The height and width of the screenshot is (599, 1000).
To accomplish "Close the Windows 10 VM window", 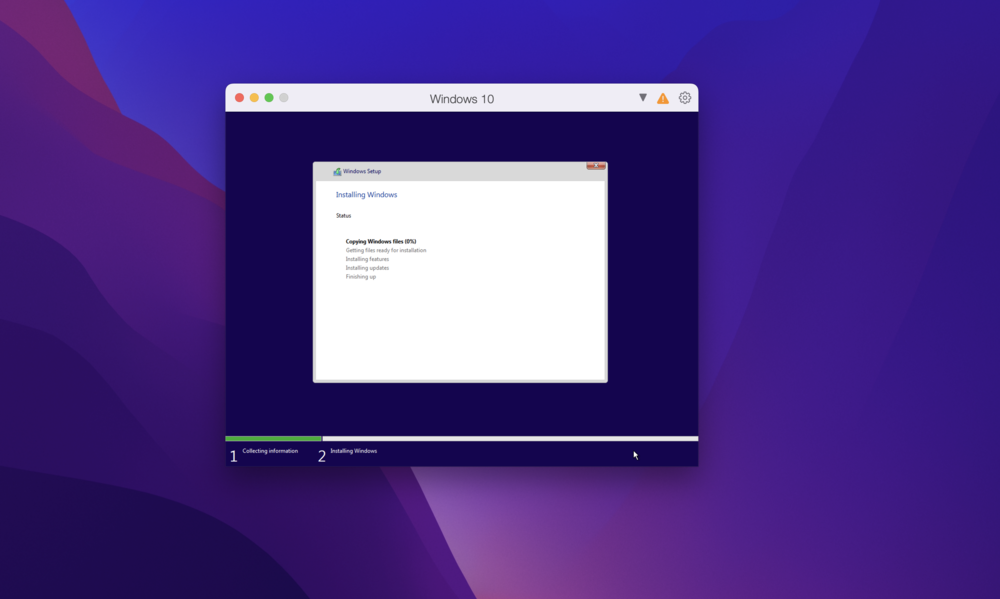I will click(x=239, y=98).
